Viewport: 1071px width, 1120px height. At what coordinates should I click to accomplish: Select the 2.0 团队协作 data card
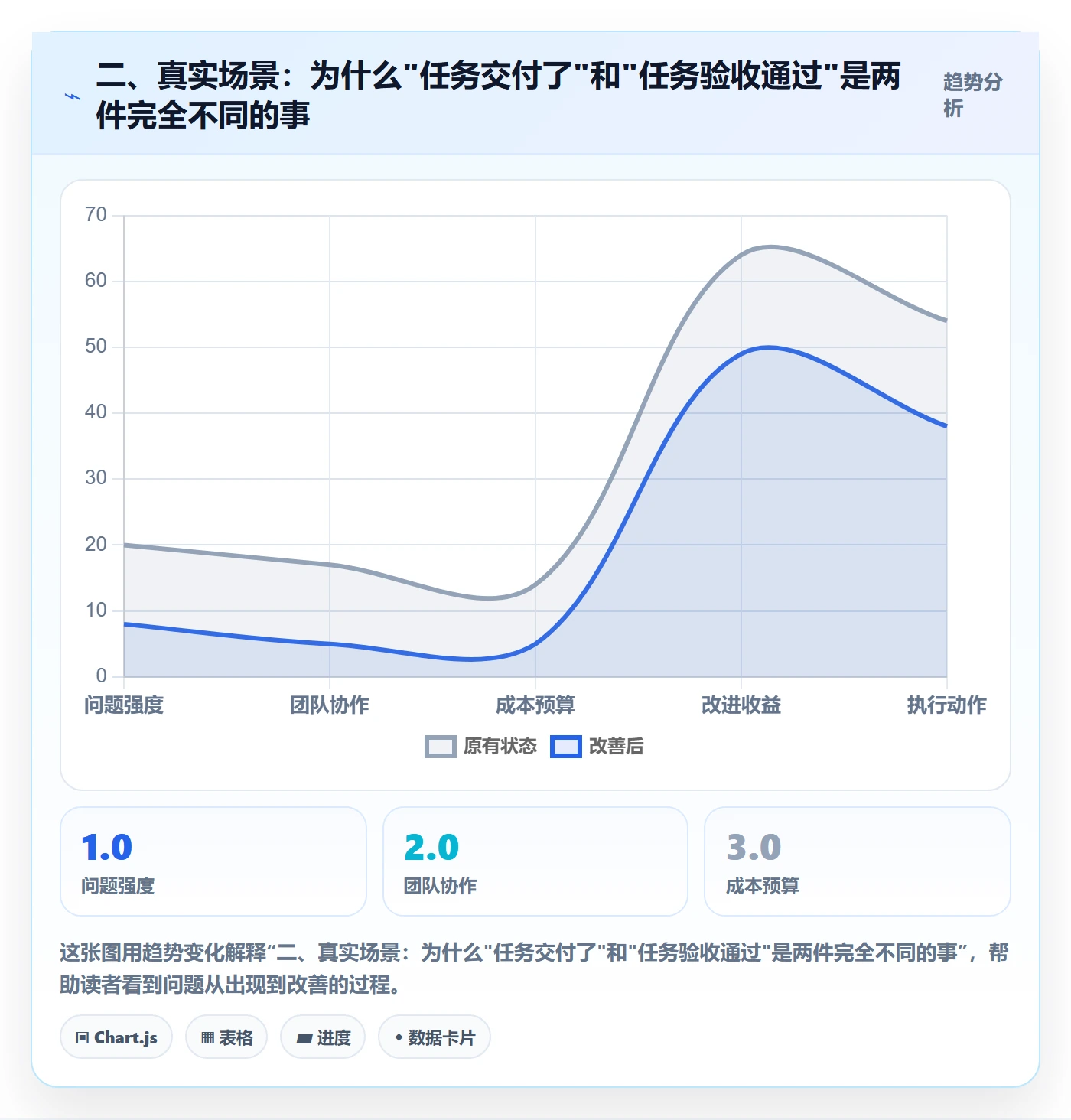[x=535, y=861]
